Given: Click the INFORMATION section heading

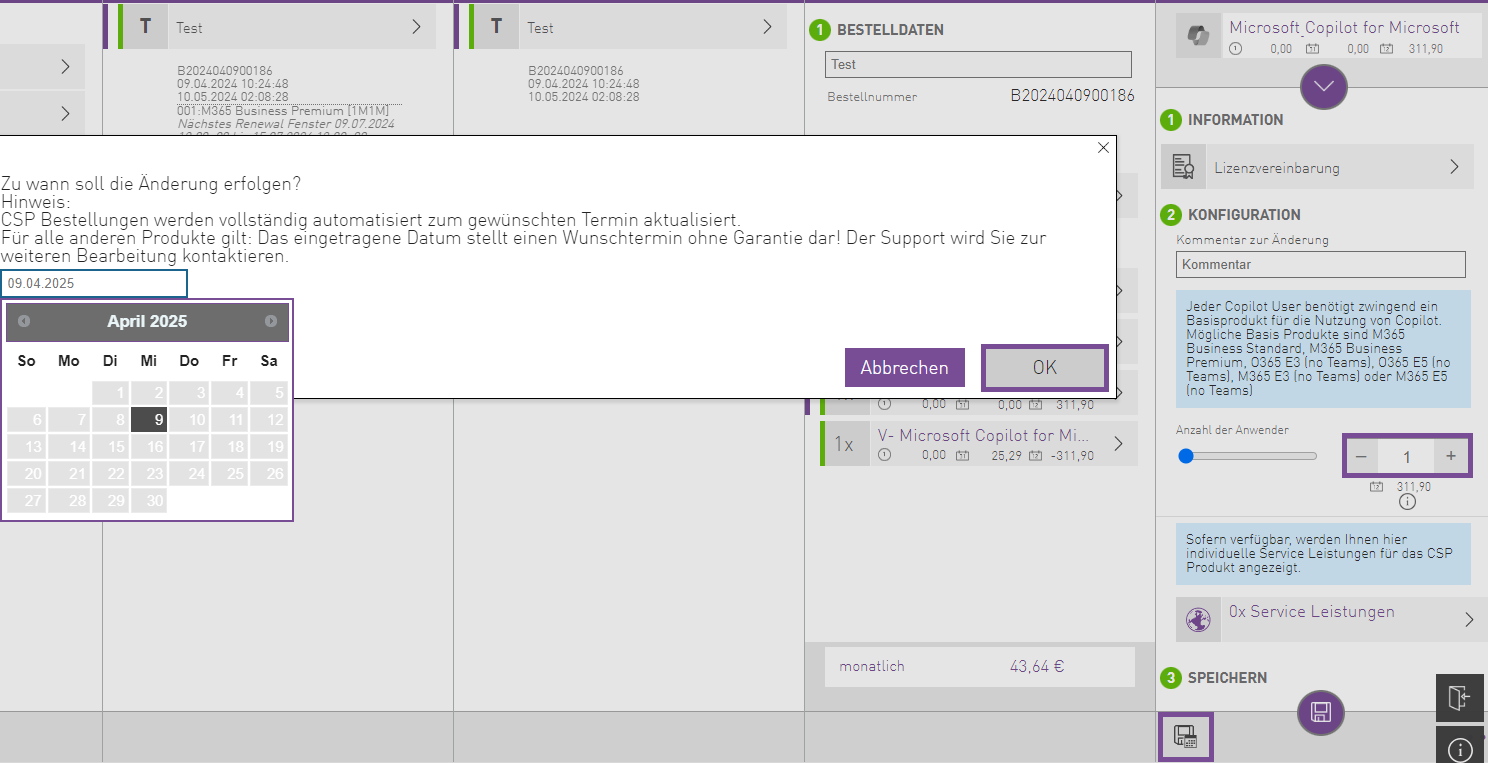Looking at the screenshot, I should tap(1235, 120).
